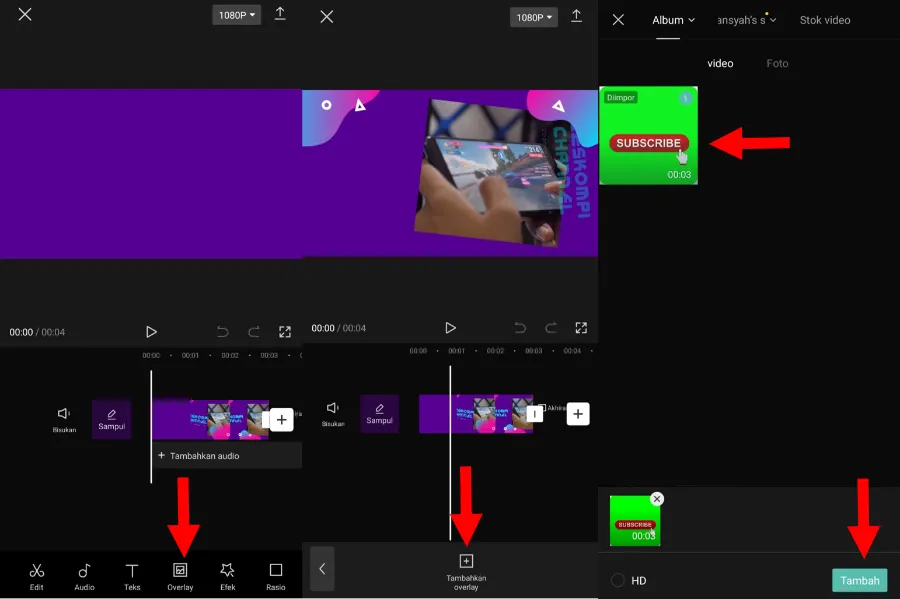
Task: Select the Foto media tab
Action: point(777,63)
